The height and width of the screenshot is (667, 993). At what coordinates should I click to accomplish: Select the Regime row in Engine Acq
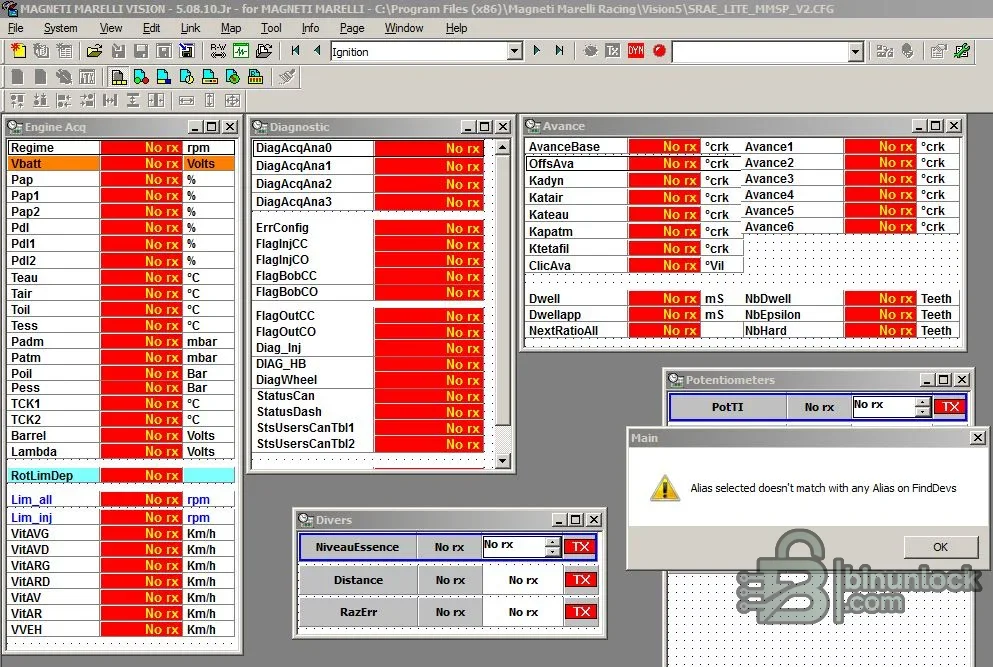point(122,148)
